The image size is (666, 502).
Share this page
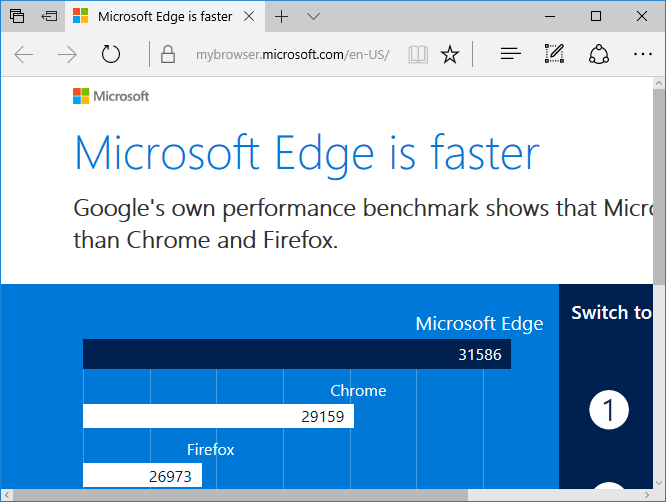[599, 54]
